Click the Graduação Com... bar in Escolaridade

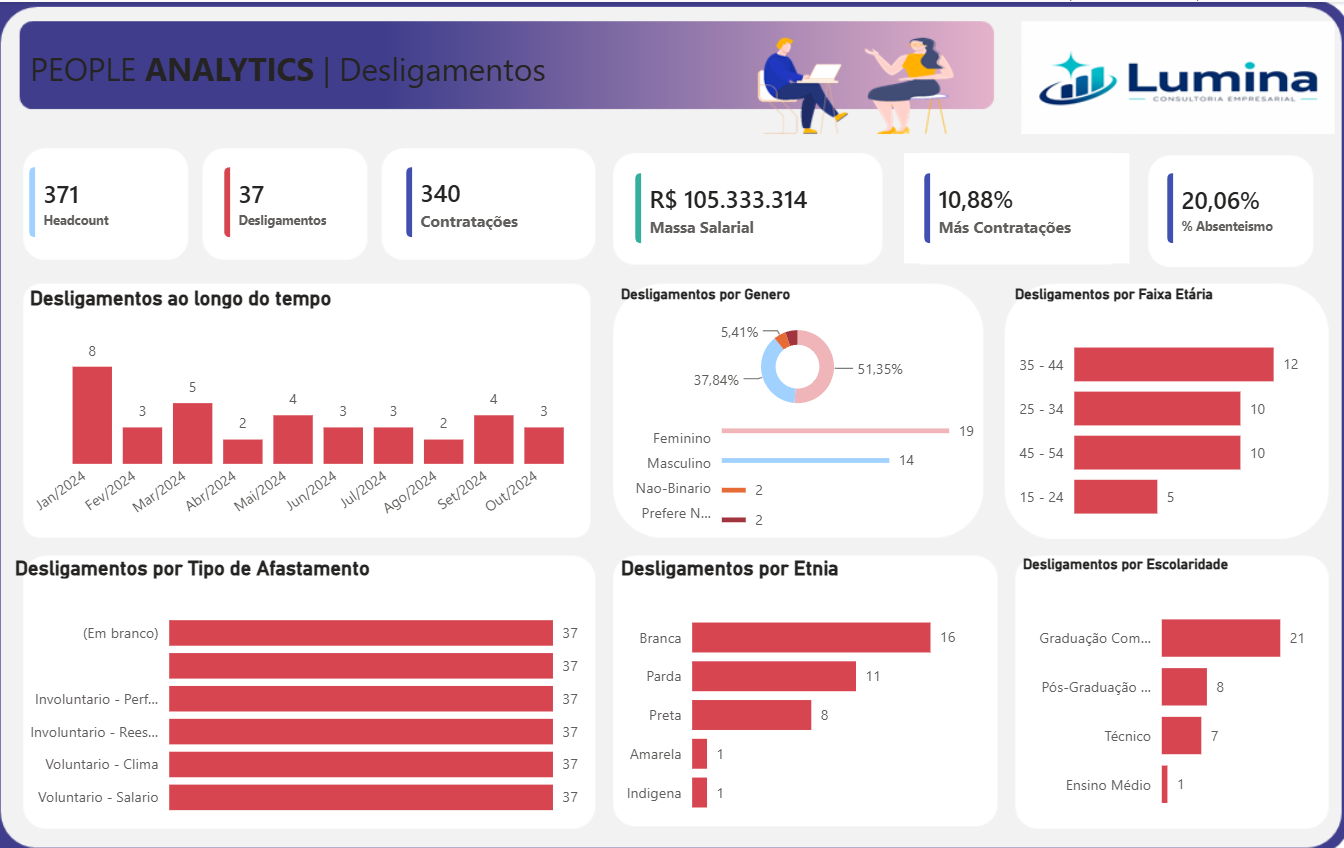coord(1221,638)
